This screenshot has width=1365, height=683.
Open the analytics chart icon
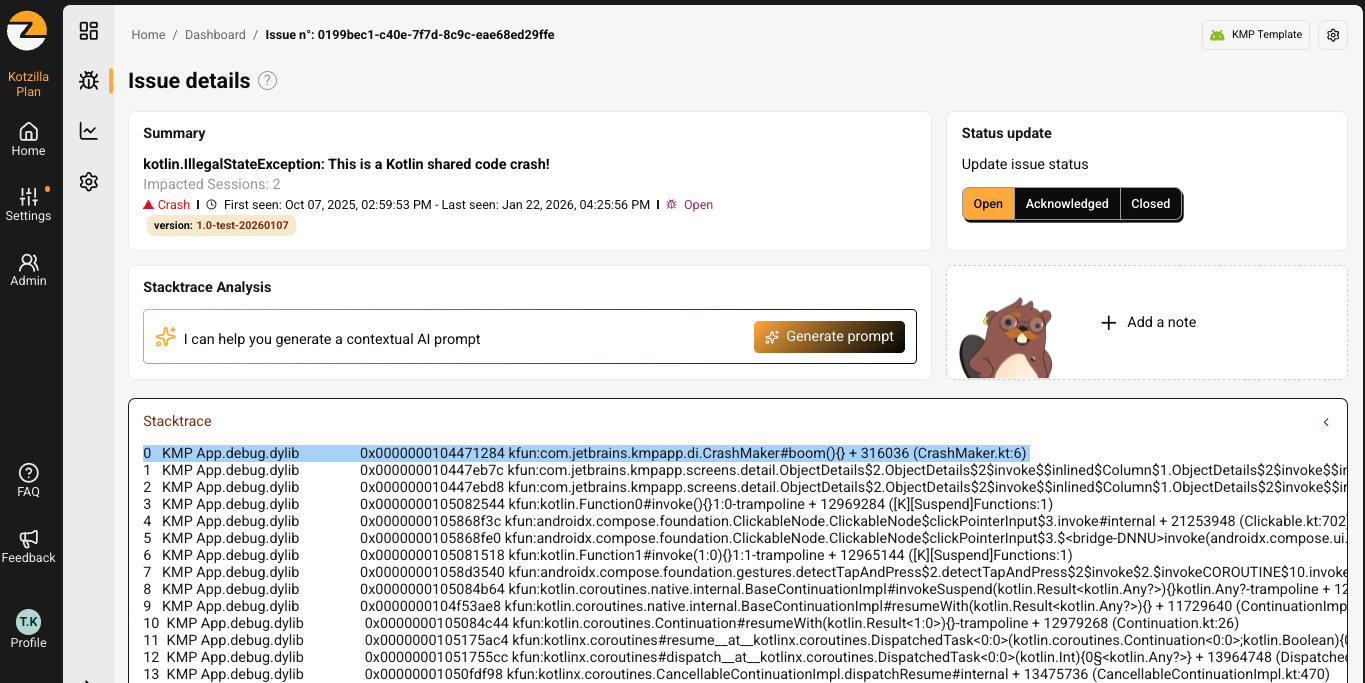coord(89,131)
